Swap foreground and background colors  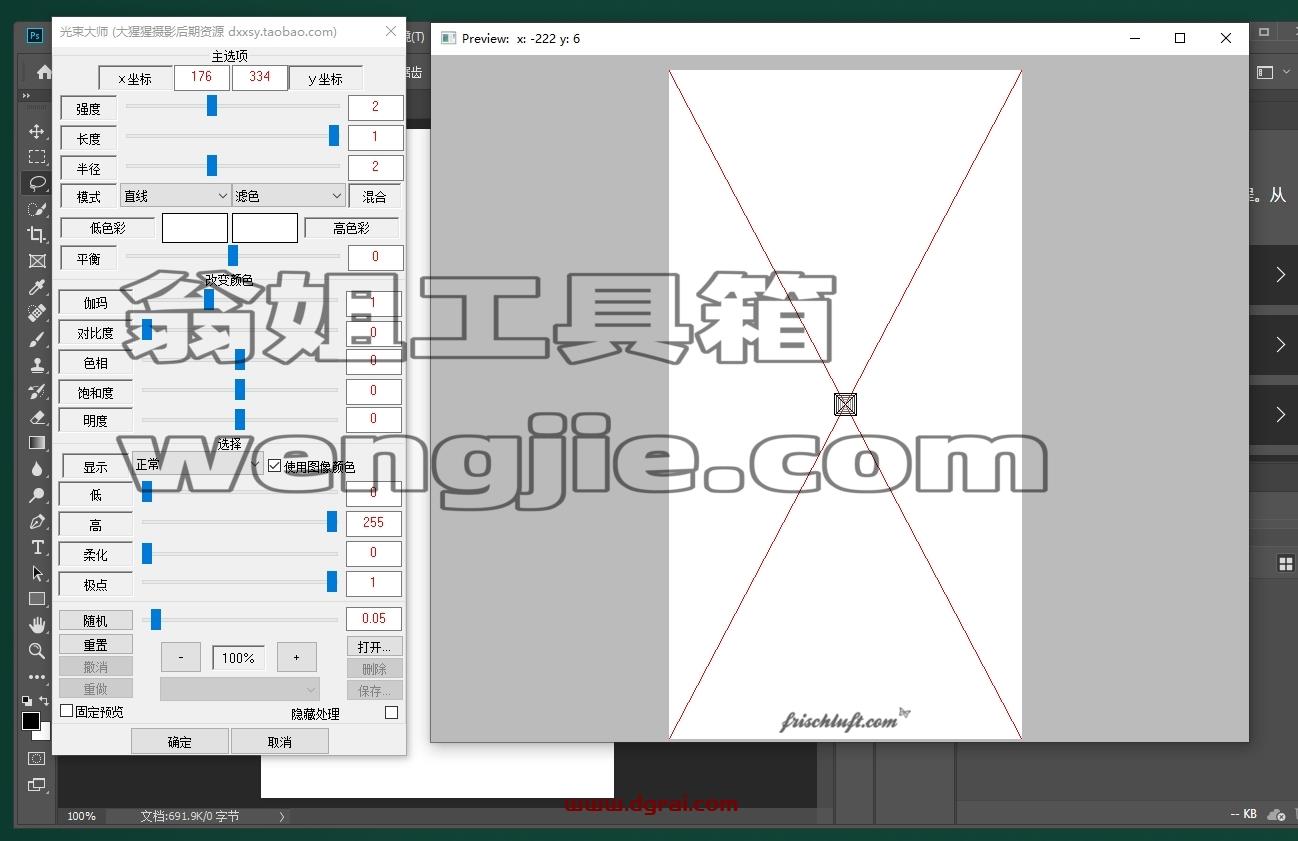[x=44, y=701]
